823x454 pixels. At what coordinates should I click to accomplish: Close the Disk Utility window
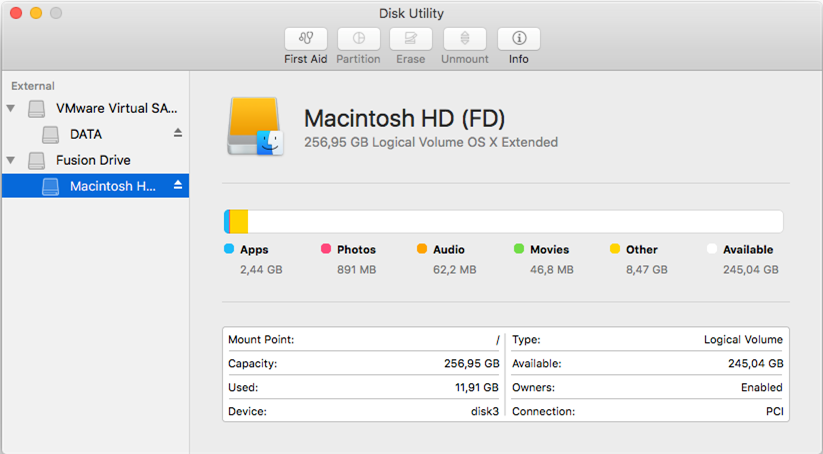click(x=16, y=13)
